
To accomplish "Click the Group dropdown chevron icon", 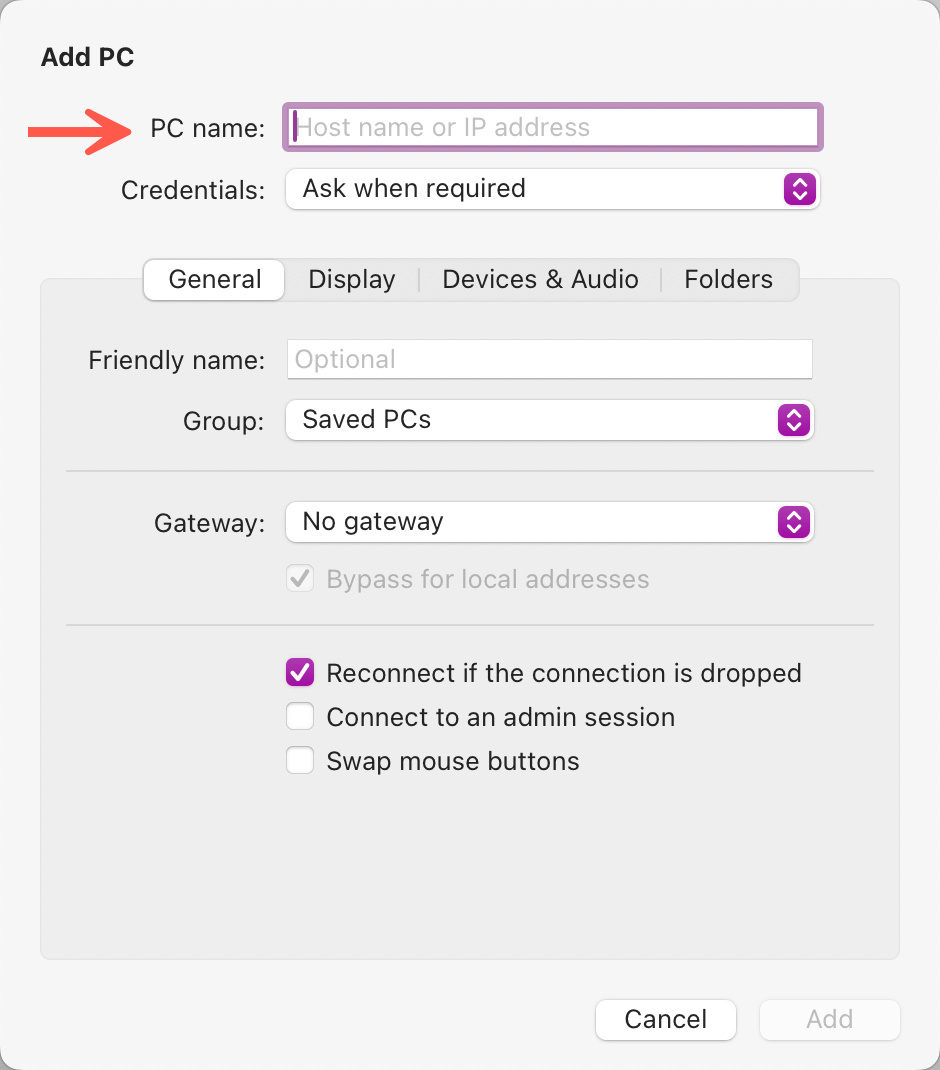I will click(794, 420).
